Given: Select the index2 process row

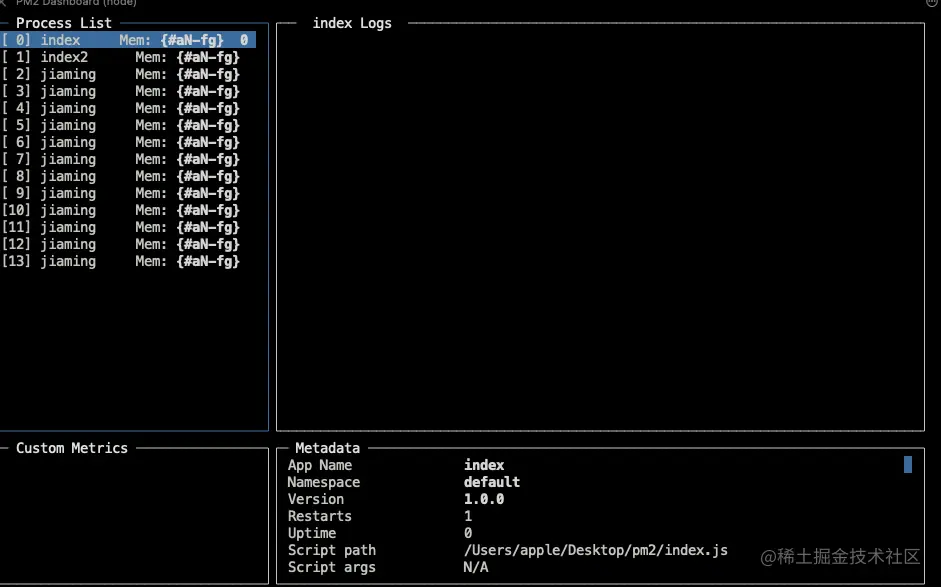Looking at the screenshot, I should [121, 57].
